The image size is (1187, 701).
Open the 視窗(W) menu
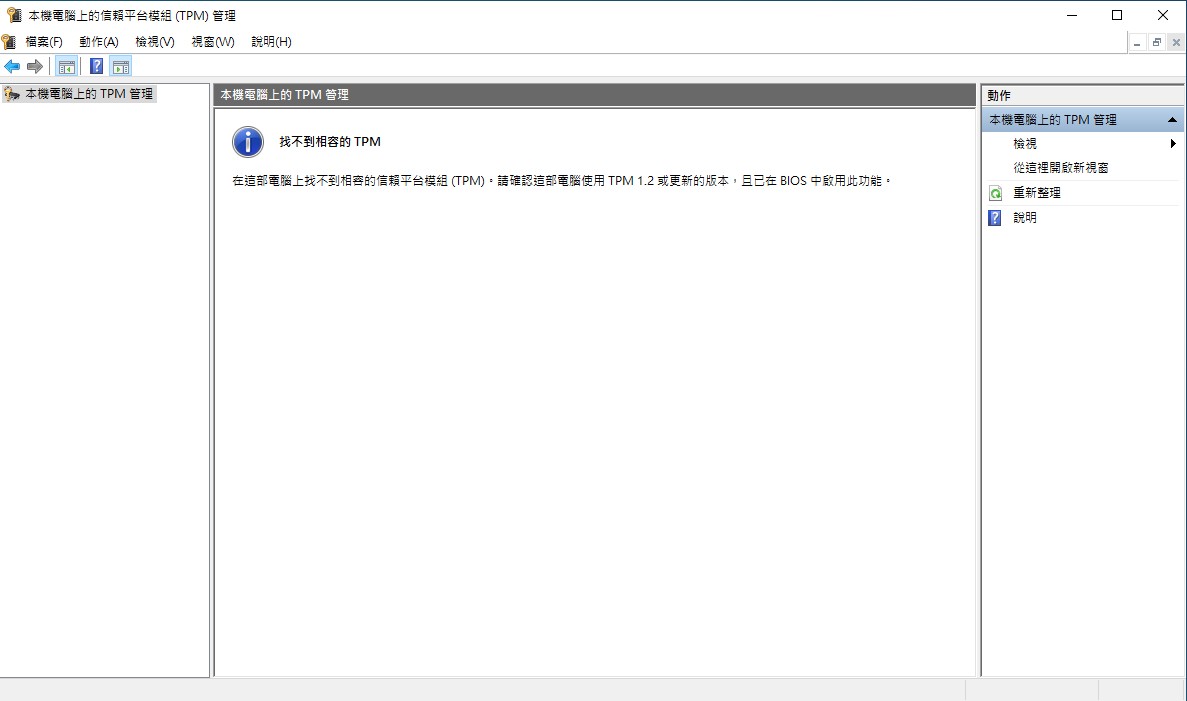[x=213, y=42]
